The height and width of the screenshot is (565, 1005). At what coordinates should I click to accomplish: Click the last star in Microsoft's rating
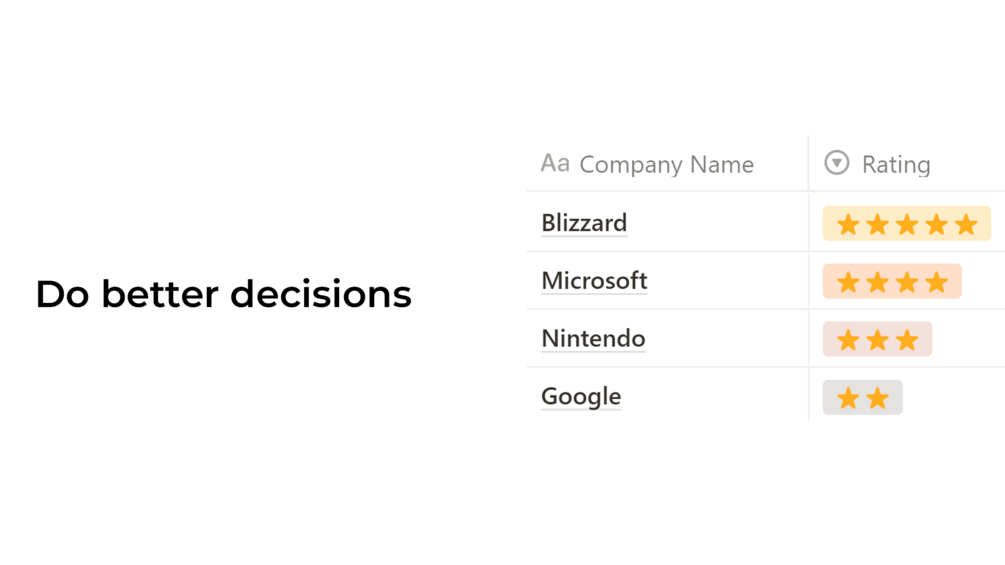pos(936,282)
